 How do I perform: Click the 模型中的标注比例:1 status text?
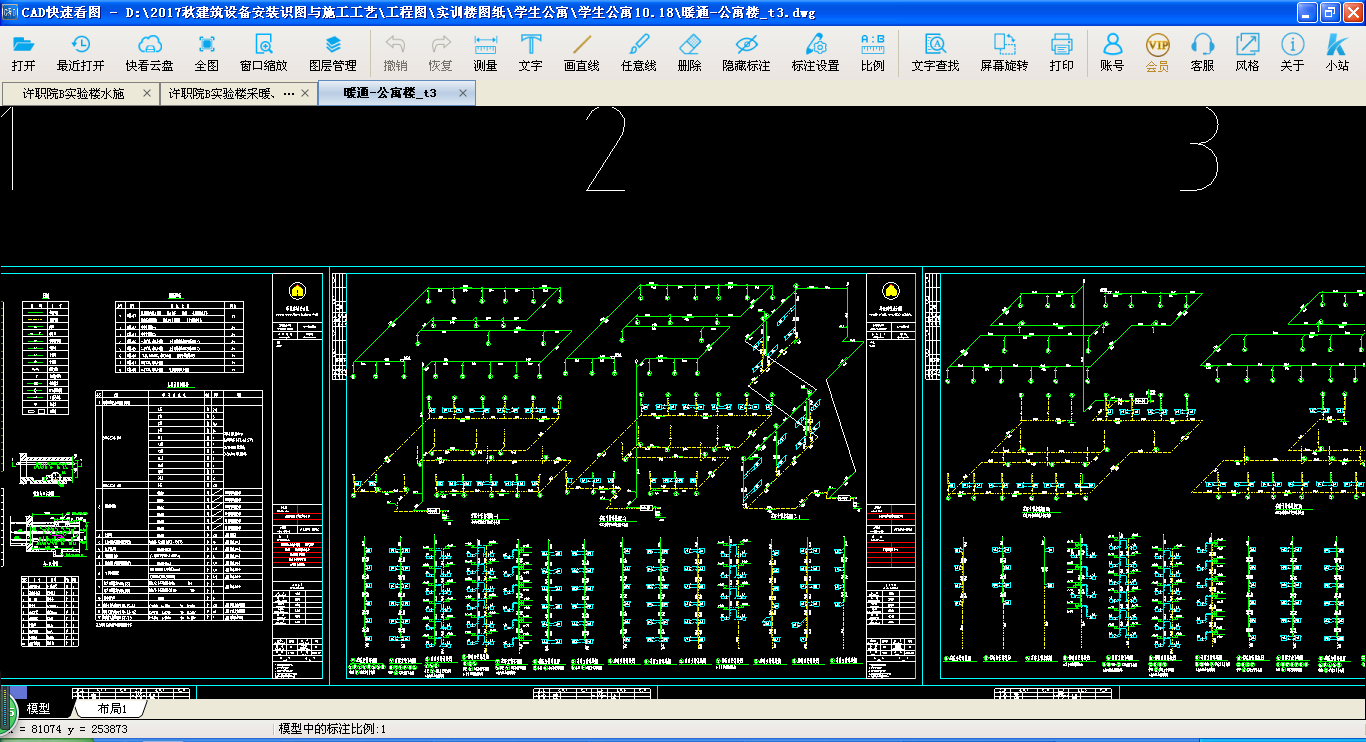point(332,729)
